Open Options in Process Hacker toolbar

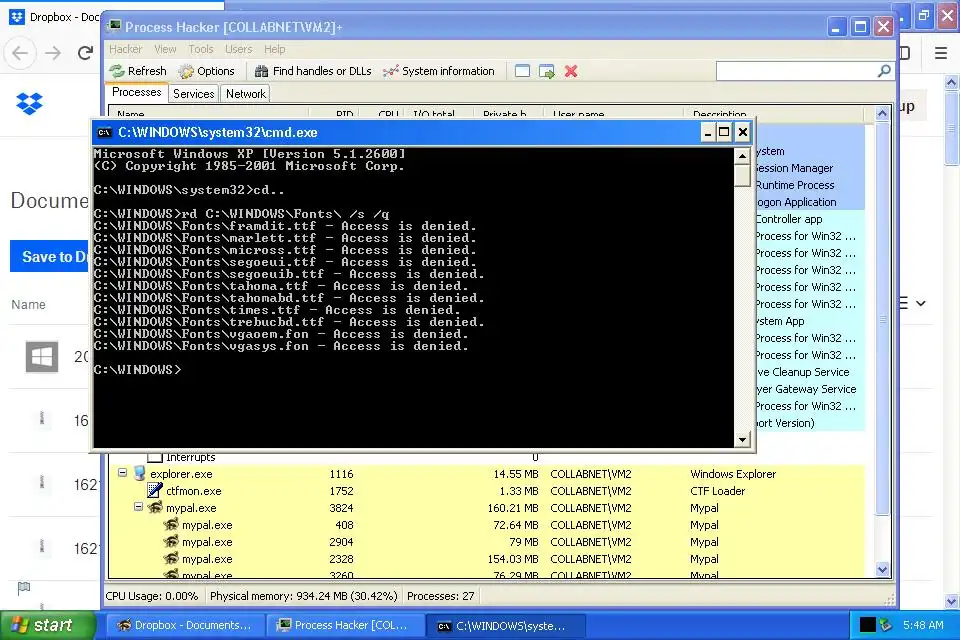click(206, 71)
